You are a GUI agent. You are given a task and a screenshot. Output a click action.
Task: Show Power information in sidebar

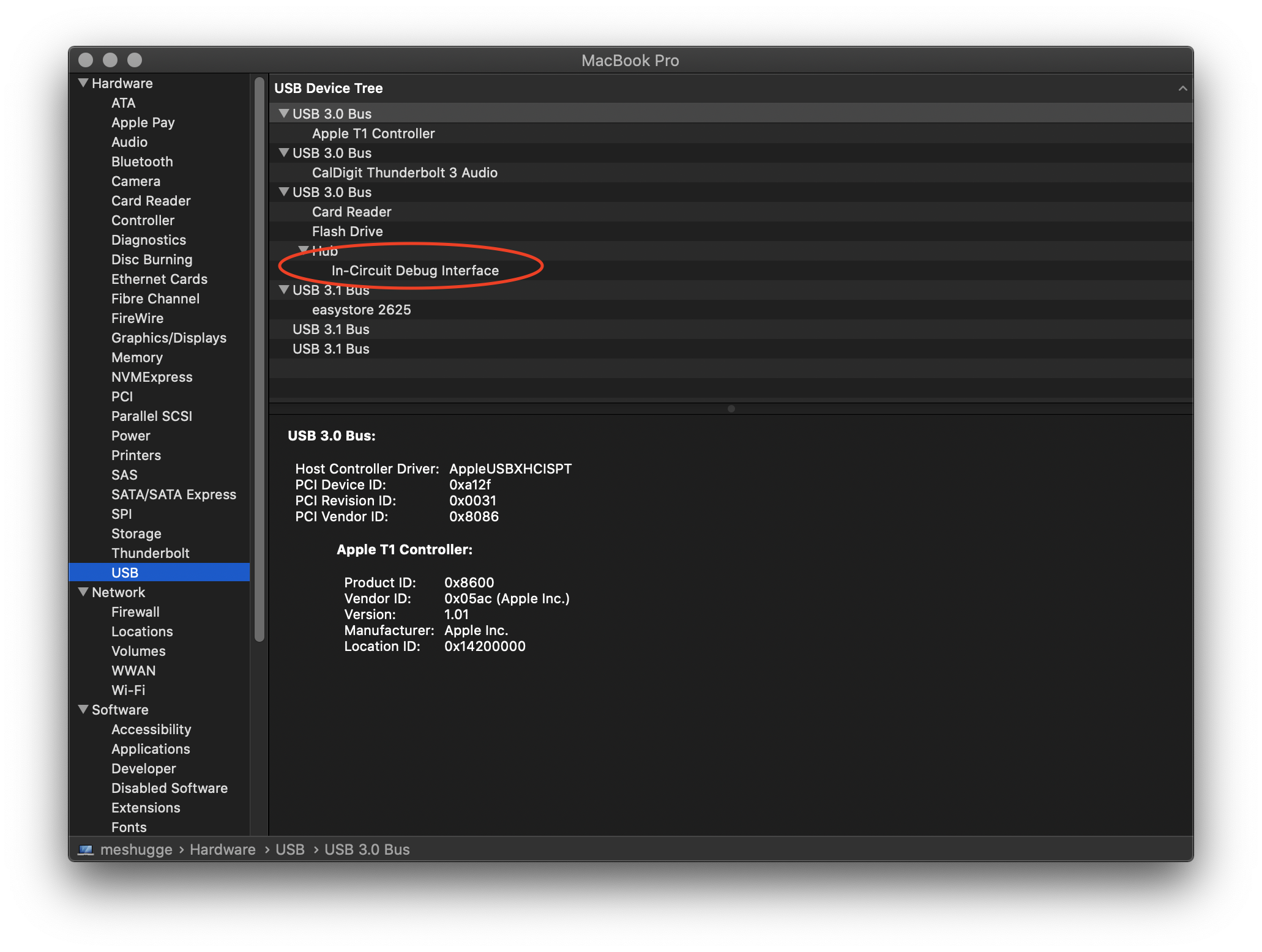coord(130,436)
